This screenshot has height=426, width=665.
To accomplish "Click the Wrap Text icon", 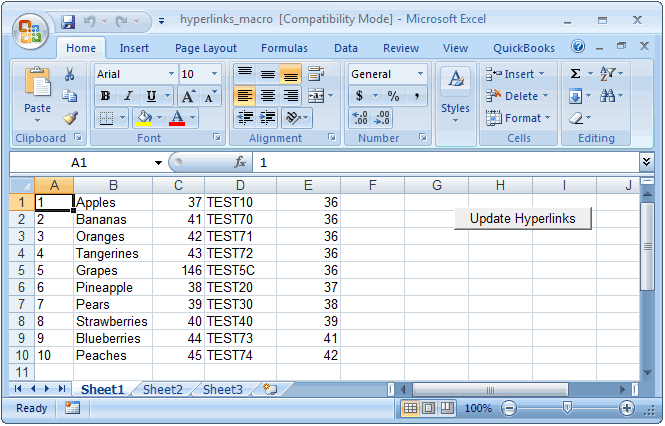I will click(316, 74).
